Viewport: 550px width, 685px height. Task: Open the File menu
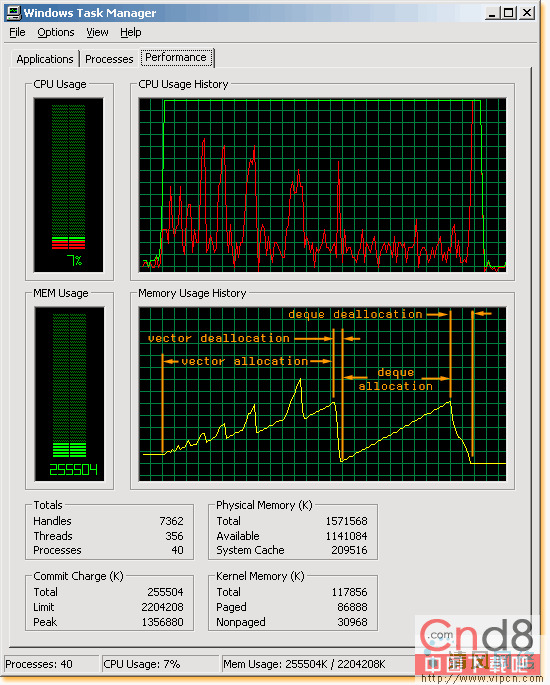[17, 32]
